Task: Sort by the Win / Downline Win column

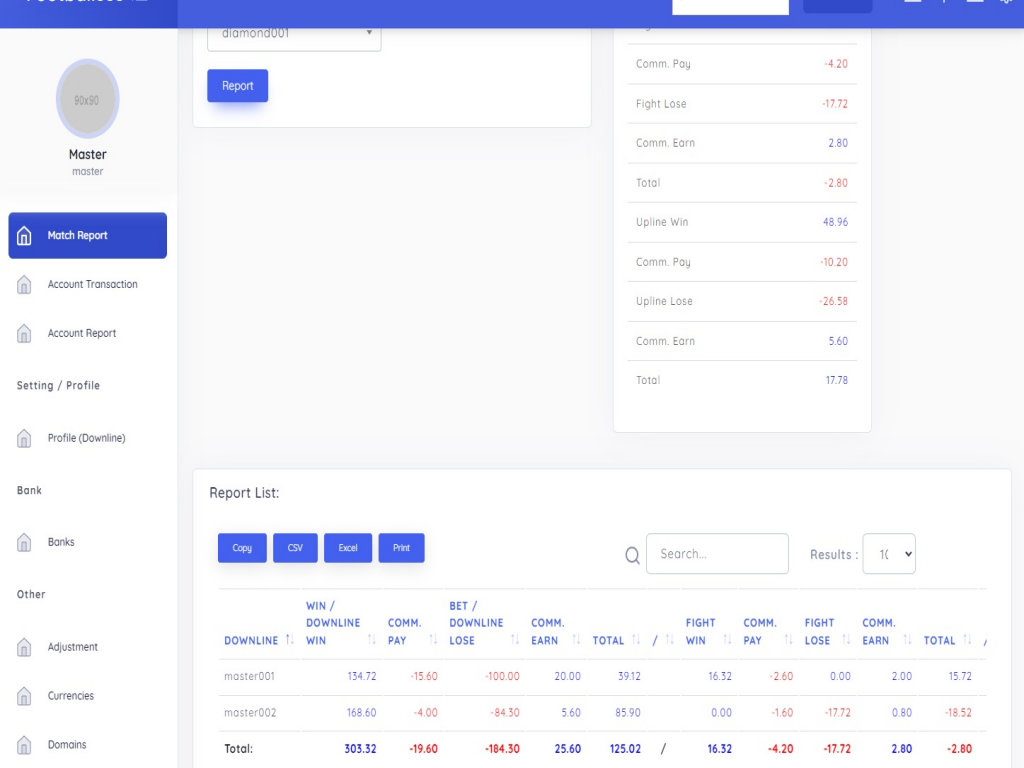Action: 340,622
